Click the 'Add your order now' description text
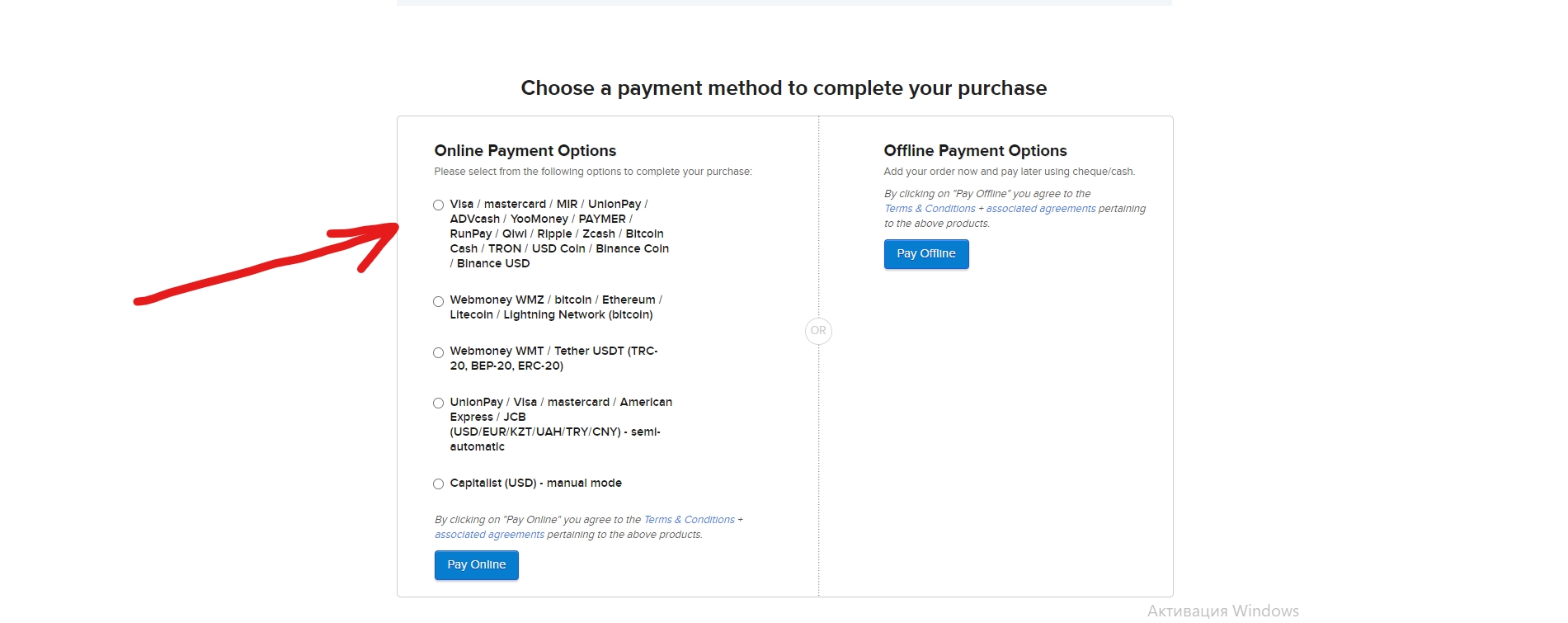The height and width of the screenshot is (623, 1568). [x=1009, y=172]
